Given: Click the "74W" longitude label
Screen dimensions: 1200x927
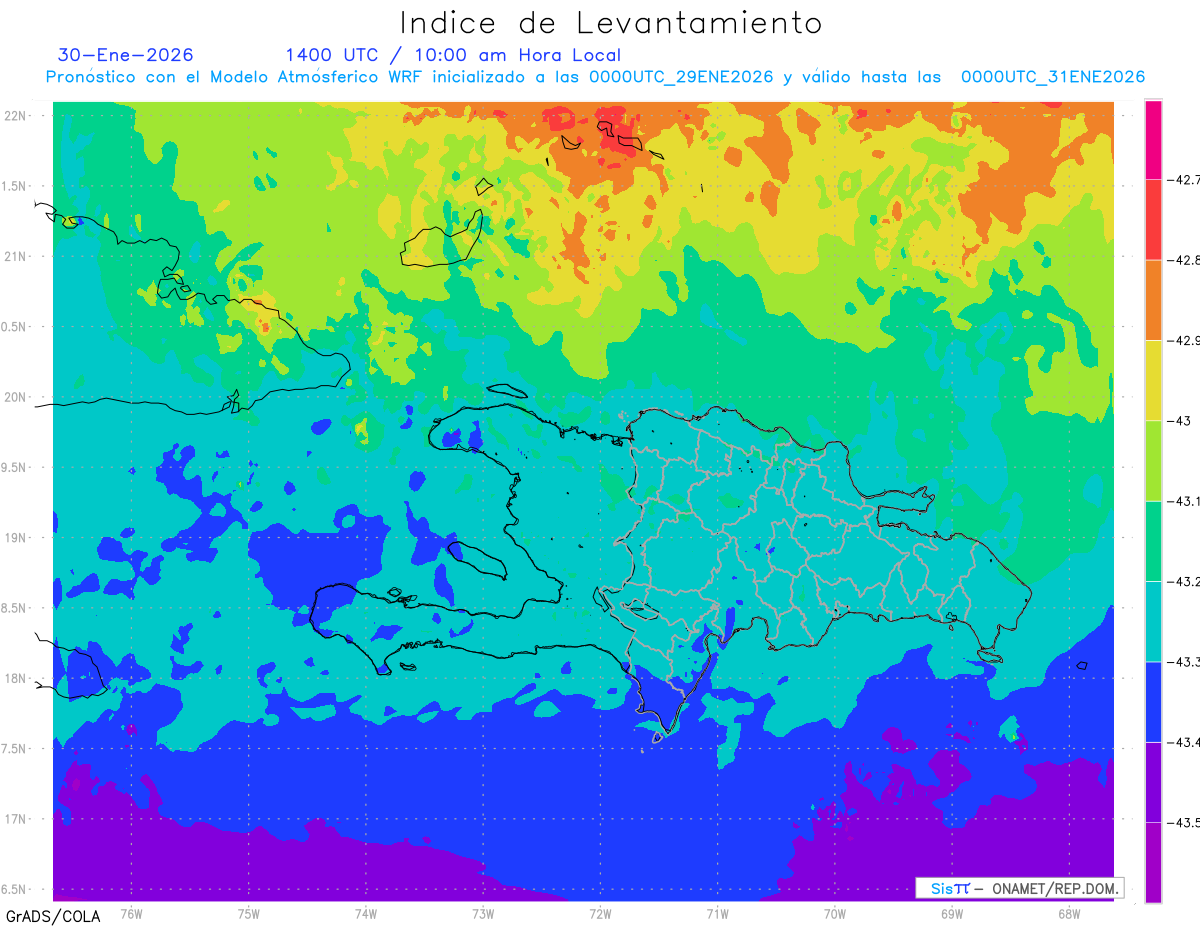Looking at the screenshot, I should [365, 913].
